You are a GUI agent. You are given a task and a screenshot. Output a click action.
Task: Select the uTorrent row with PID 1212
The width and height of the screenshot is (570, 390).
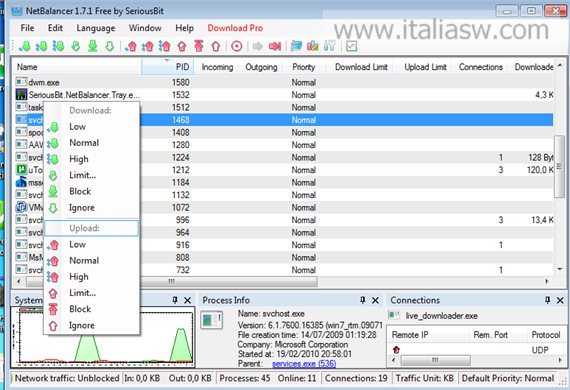click(284, 170)
